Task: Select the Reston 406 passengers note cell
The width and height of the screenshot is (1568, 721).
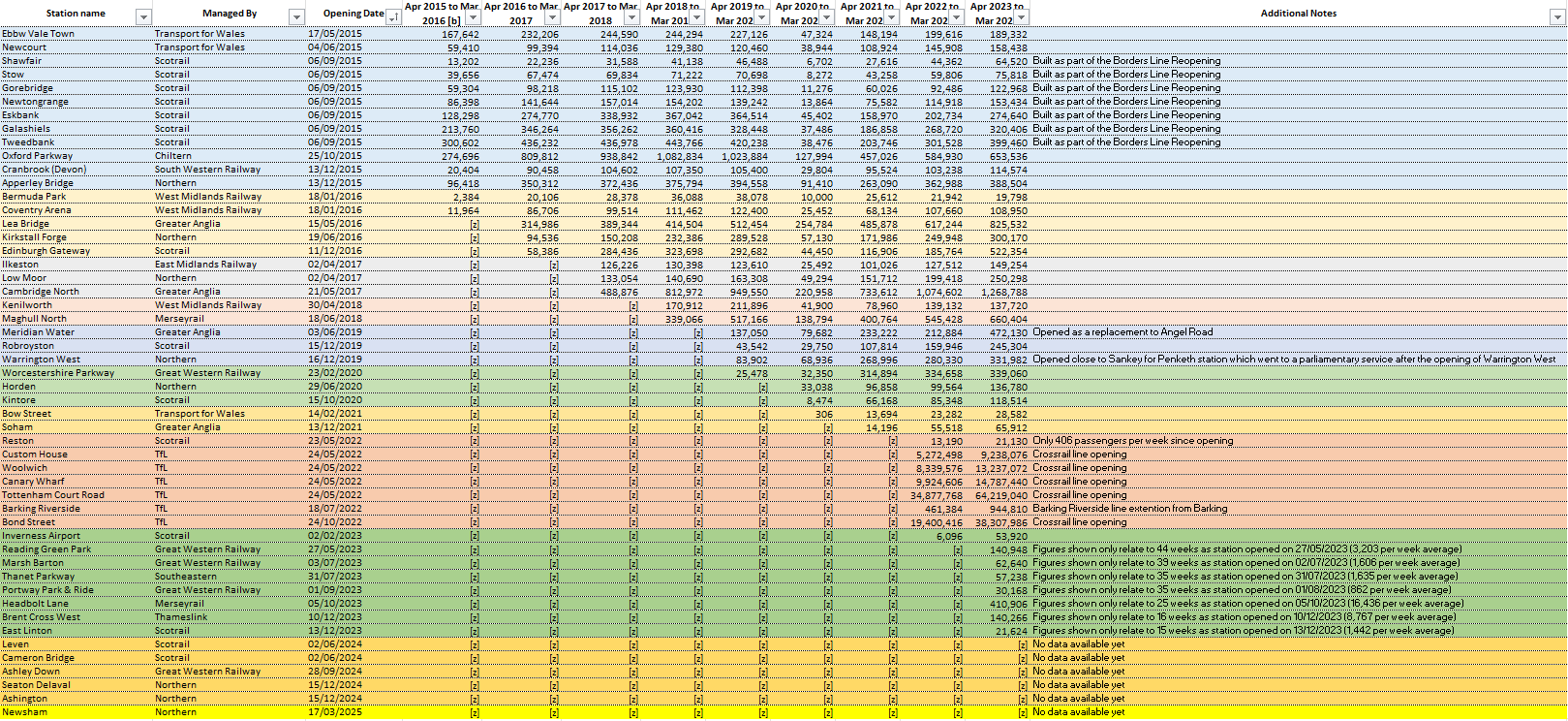Action: pyautogui.click(x=1132, y=441)
